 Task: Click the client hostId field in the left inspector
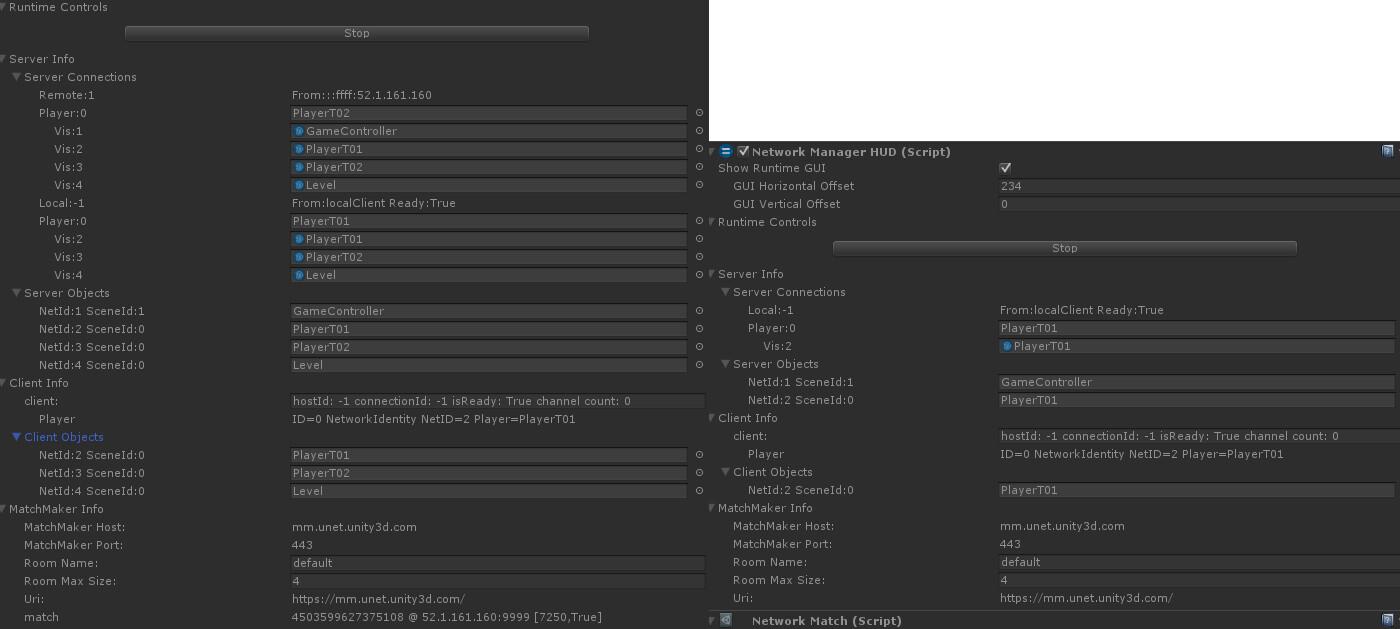point(498,401)
